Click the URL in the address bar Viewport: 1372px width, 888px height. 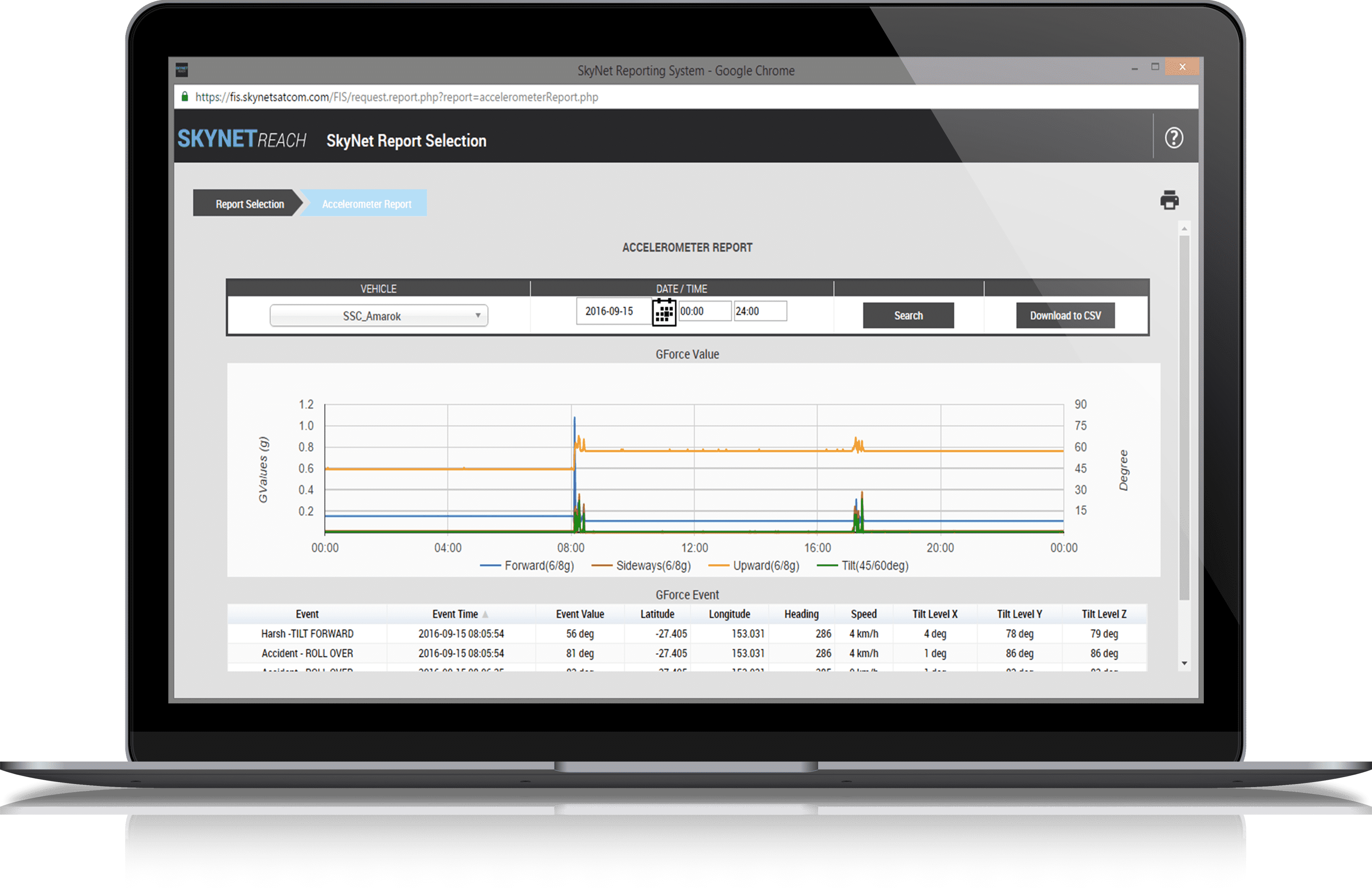[397, 97]
